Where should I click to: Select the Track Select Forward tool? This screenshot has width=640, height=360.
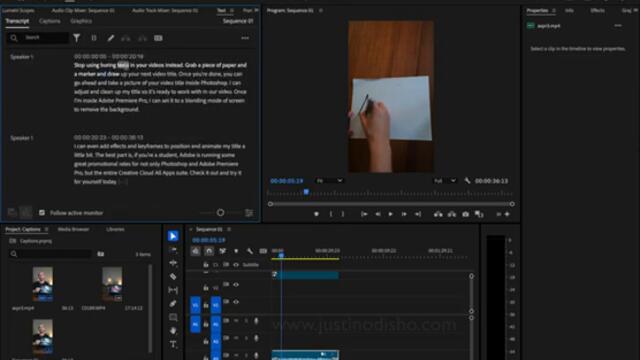pos(173,249)
